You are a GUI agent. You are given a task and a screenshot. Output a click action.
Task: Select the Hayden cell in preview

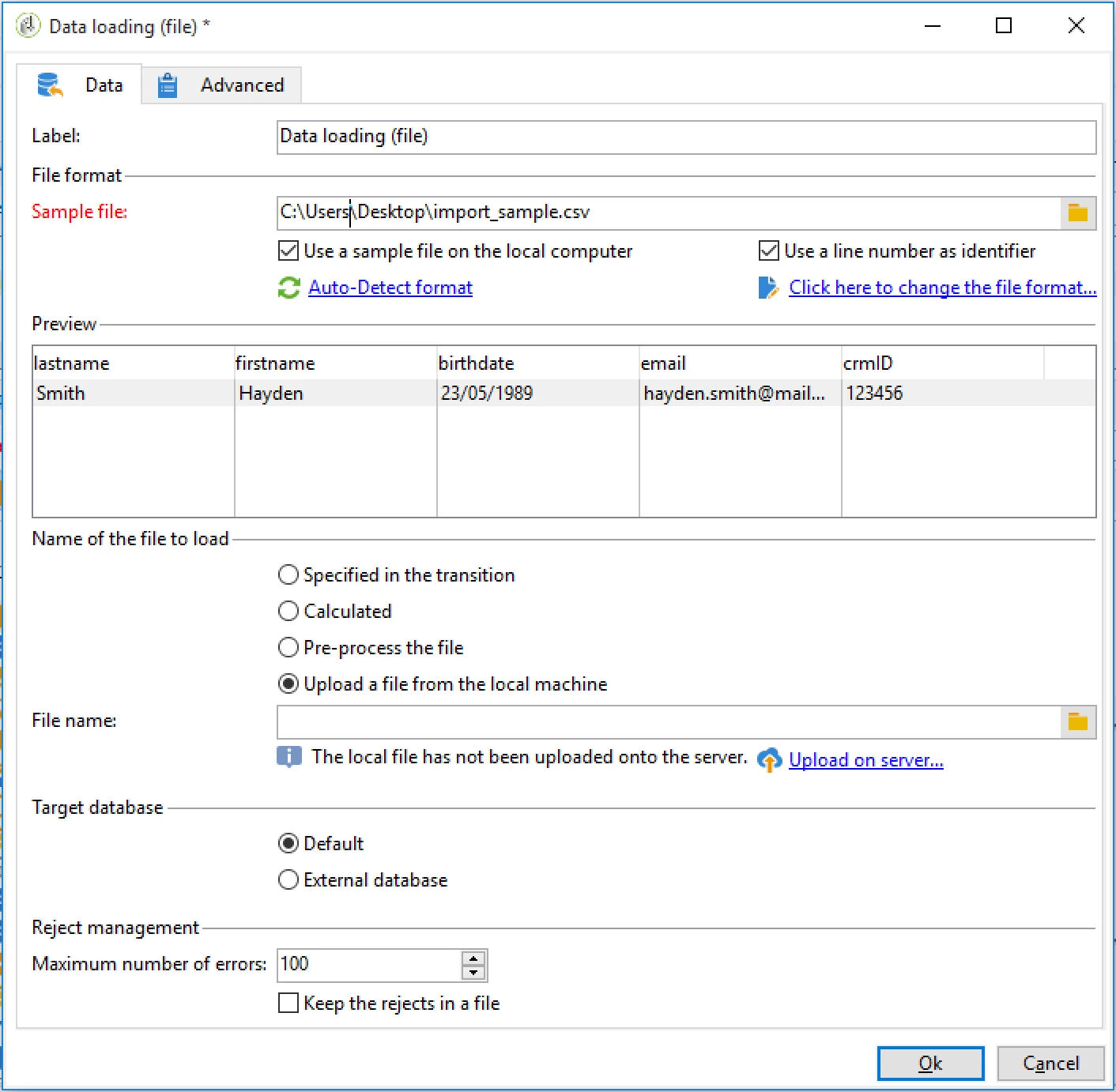click(336, 393)
